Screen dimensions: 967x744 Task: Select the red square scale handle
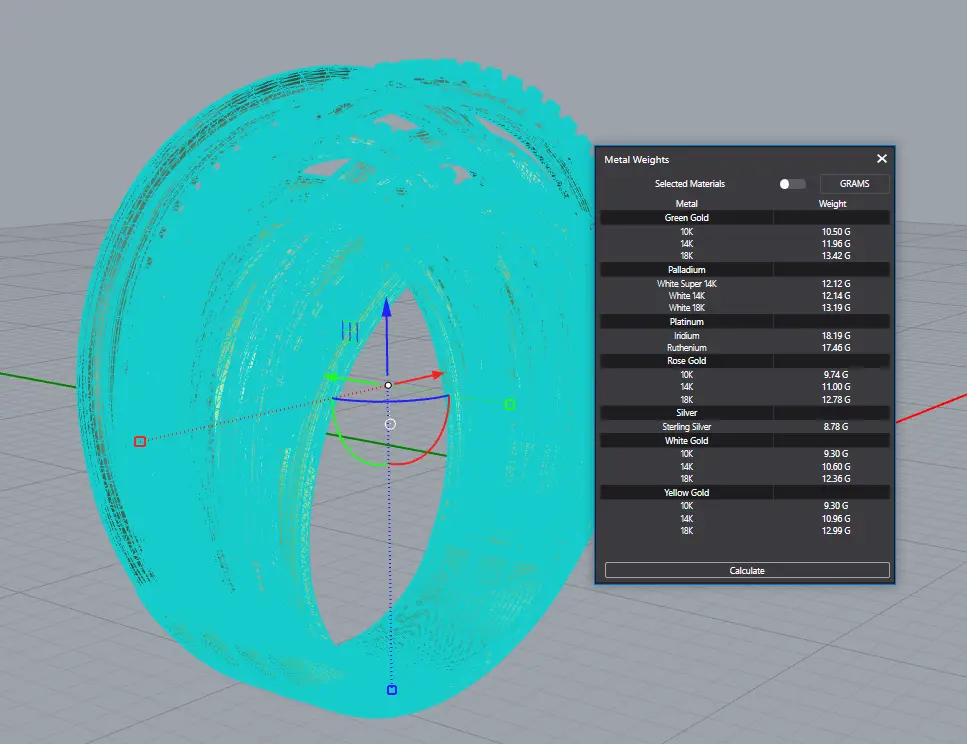140,441
